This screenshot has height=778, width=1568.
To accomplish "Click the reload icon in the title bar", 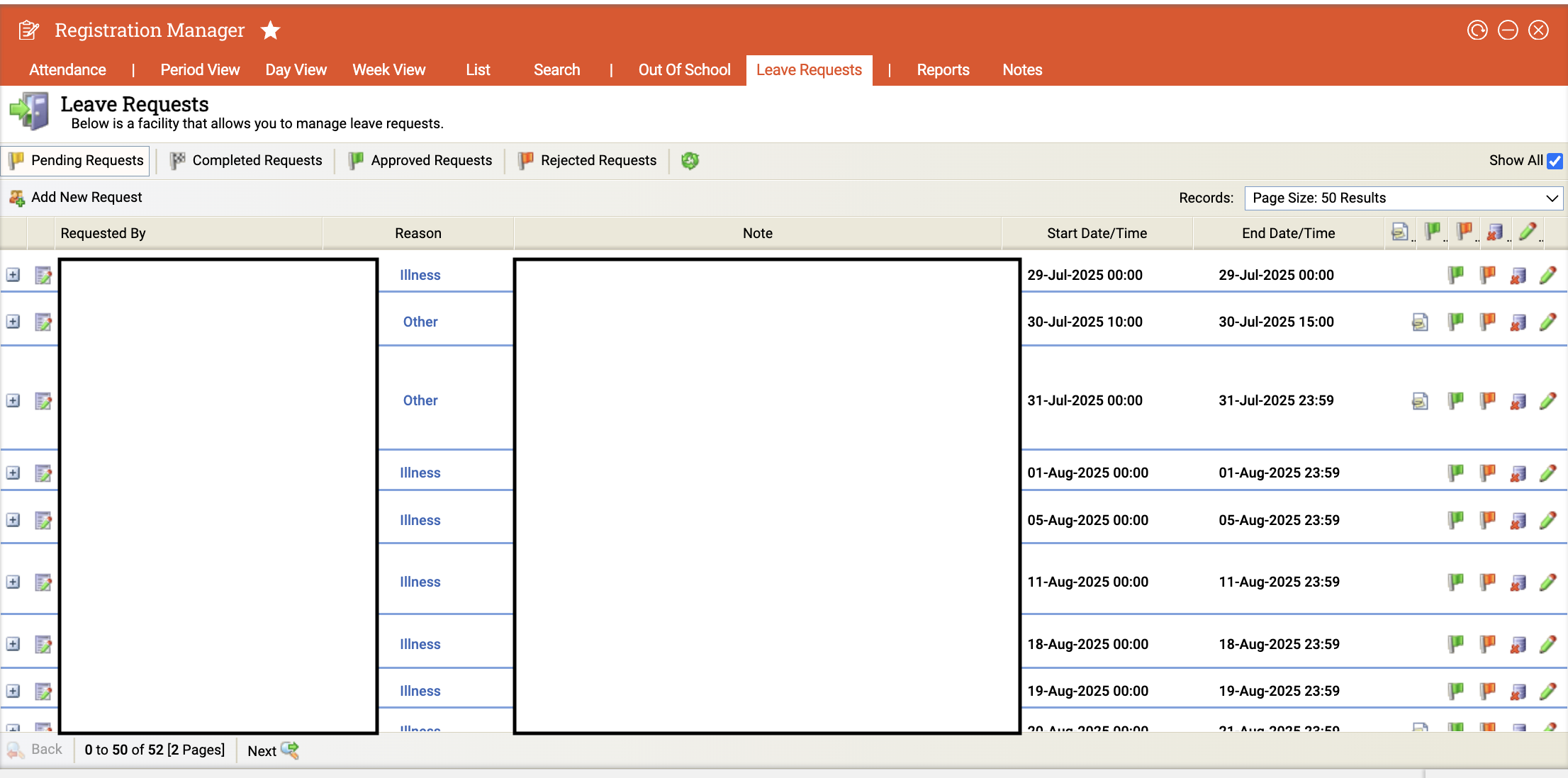I will pos(1477,30).
